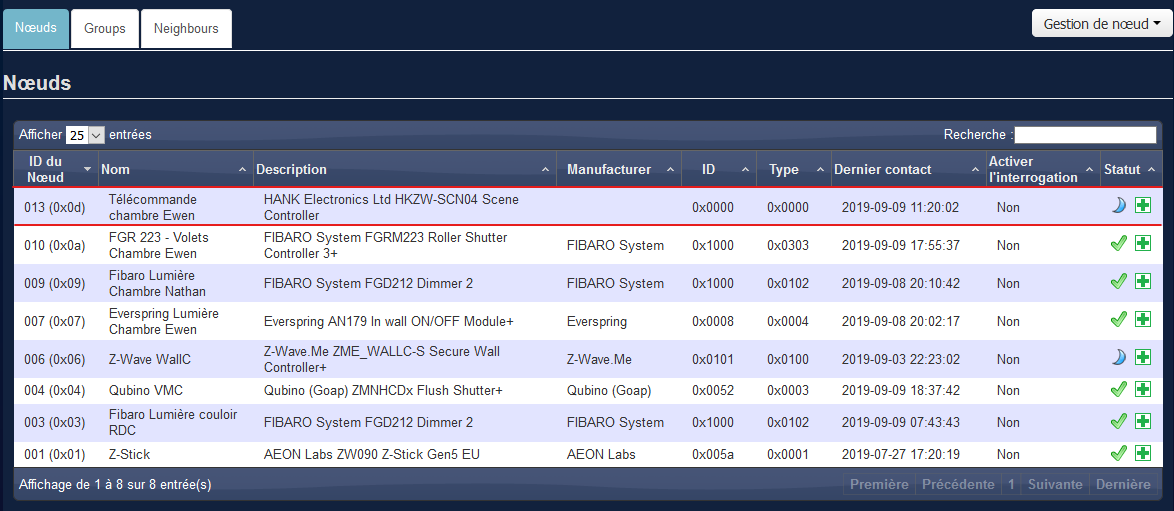Image resolution: width=1174 pixels, height=511 pixels.
Task: Select the Z-Wave WallC name cell
Action: (x=176, y=360)
